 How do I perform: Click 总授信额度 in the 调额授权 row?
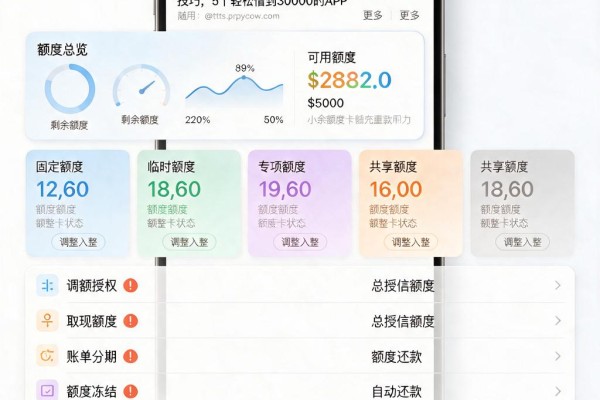pyautogui.click(x=403, y=286)
